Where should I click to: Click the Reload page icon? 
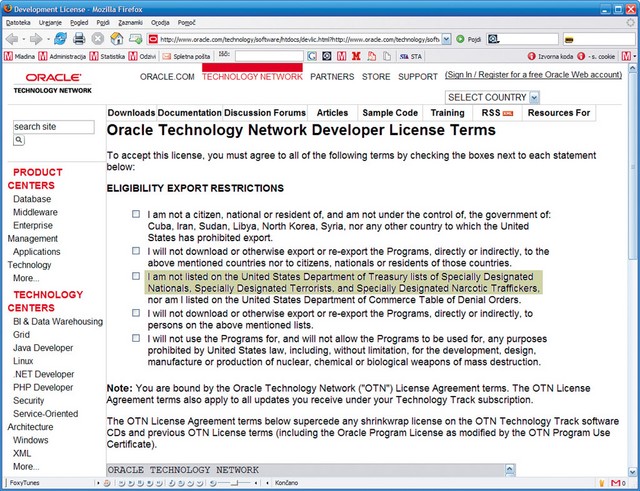(60, 39)
